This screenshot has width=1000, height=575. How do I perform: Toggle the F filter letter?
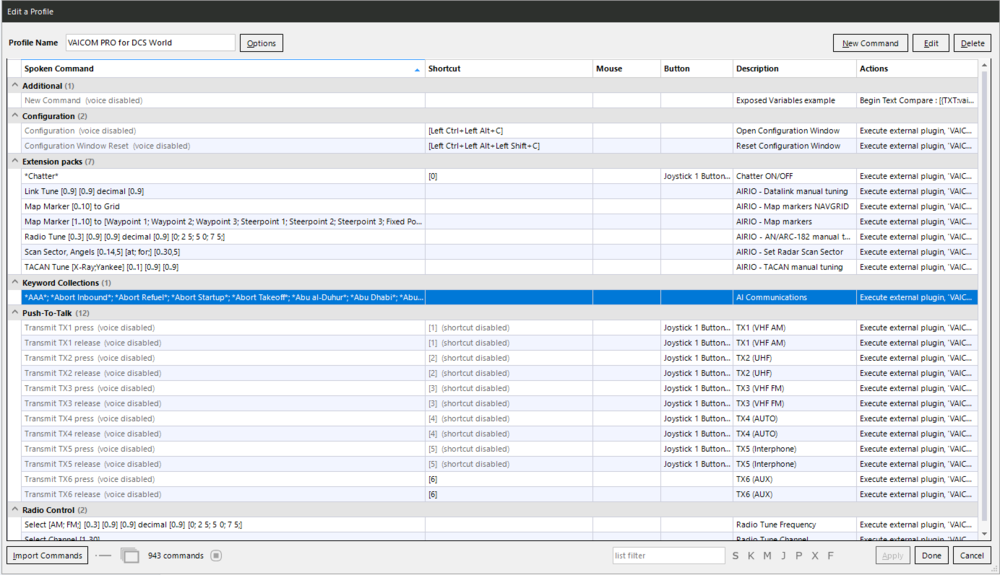830,556
